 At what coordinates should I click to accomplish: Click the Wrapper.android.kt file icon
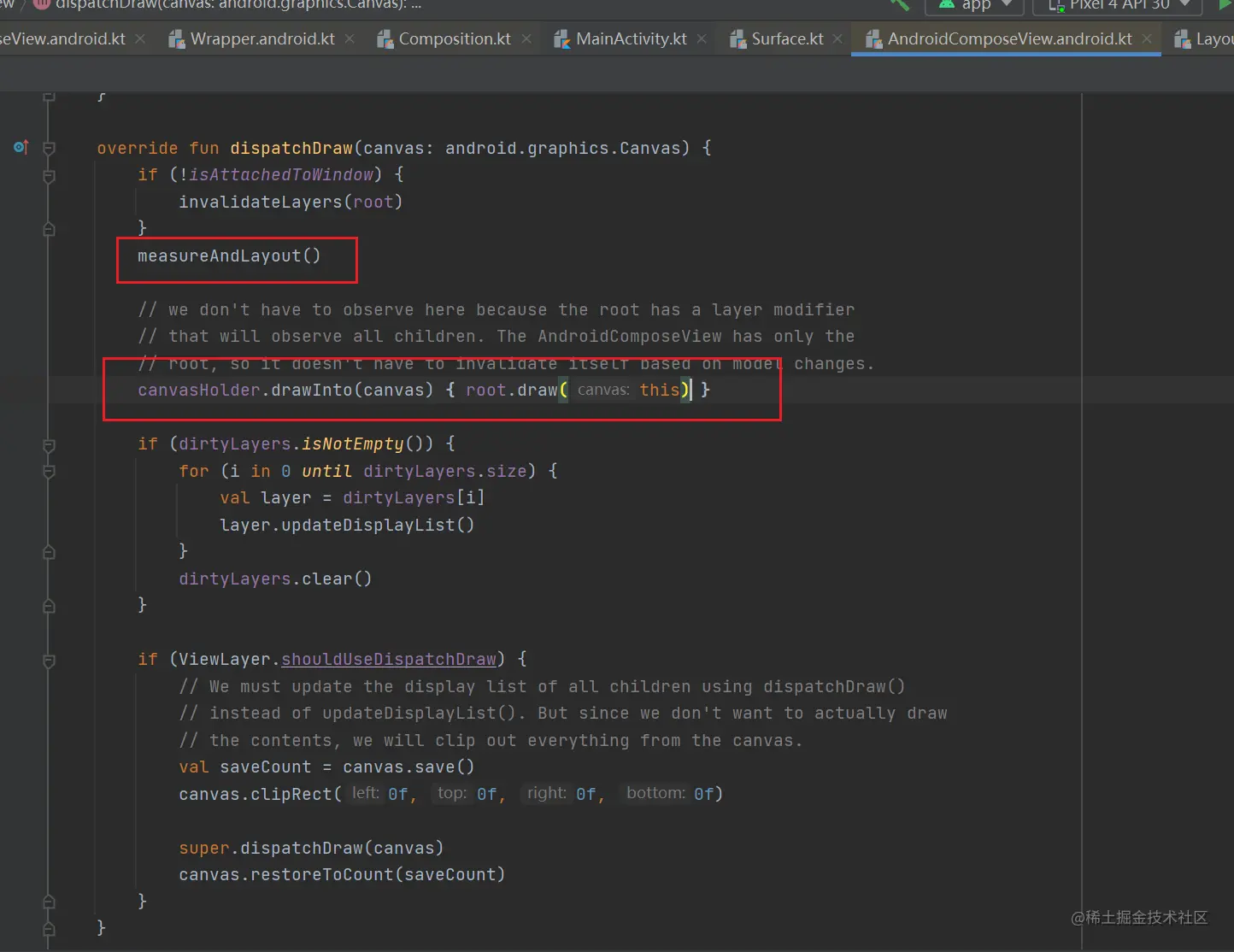point(177,38)
